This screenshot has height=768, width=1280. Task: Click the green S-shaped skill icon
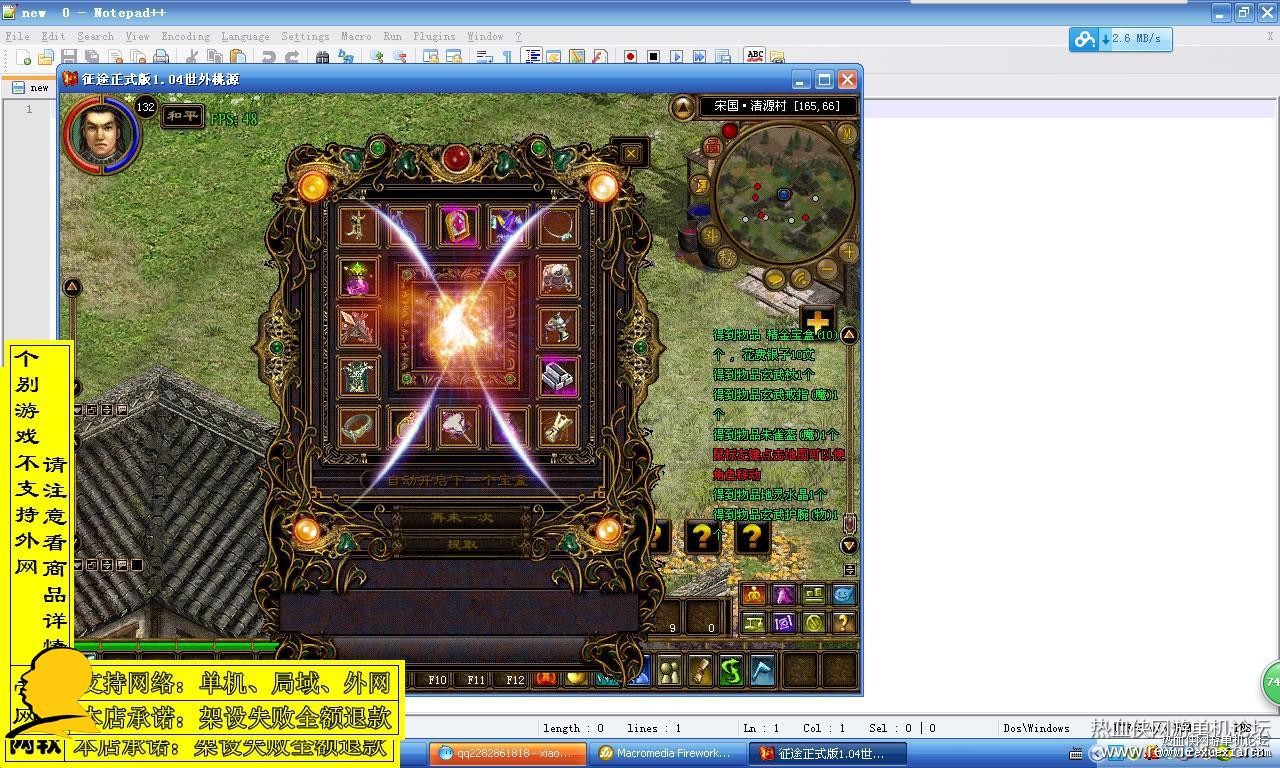click(x=731, y=670)
